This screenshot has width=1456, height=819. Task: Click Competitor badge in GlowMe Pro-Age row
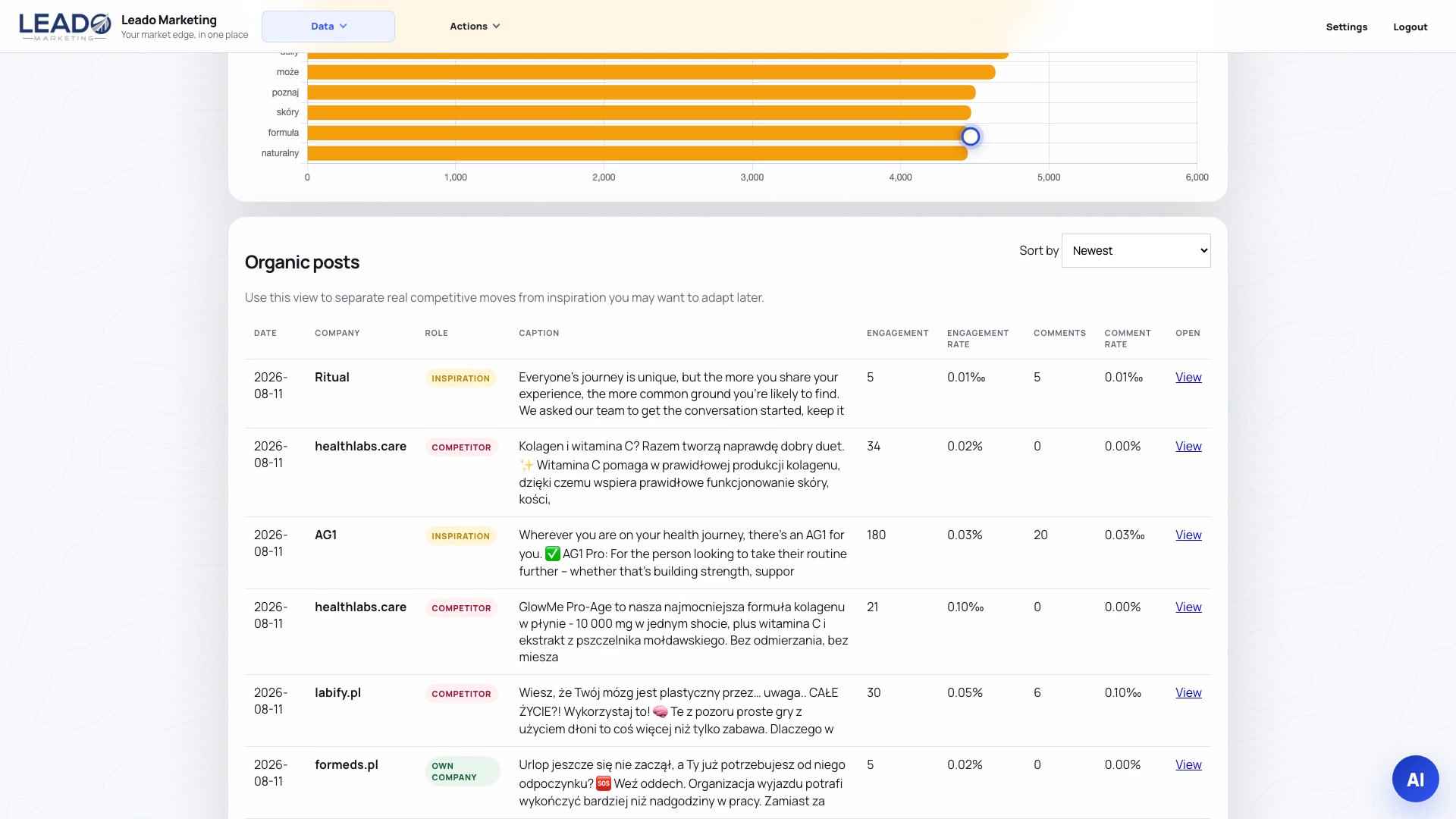[461, 608]
